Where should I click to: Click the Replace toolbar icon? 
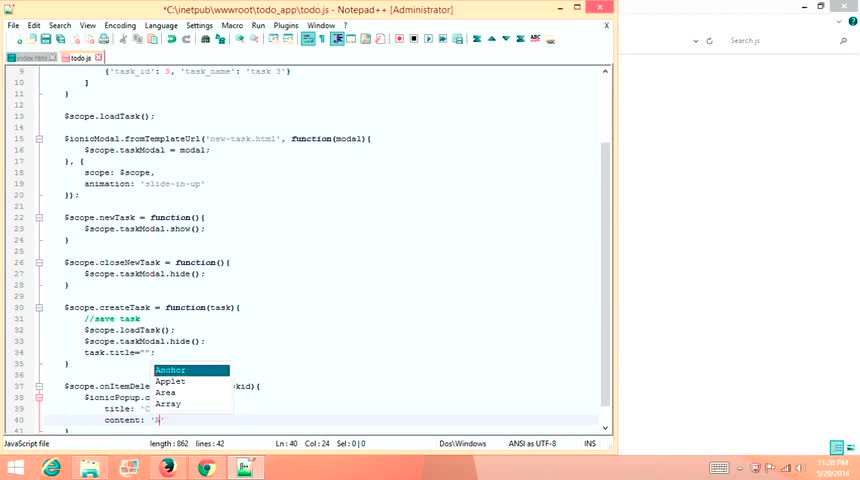tap(220, 39)
